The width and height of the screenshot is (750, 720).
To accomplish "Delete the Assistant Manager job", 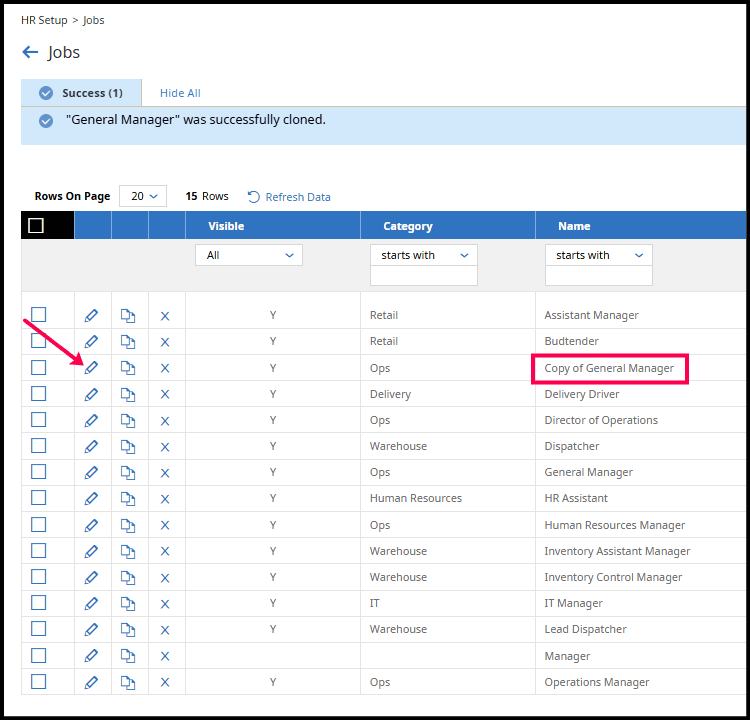I will (x=165, y=316).
